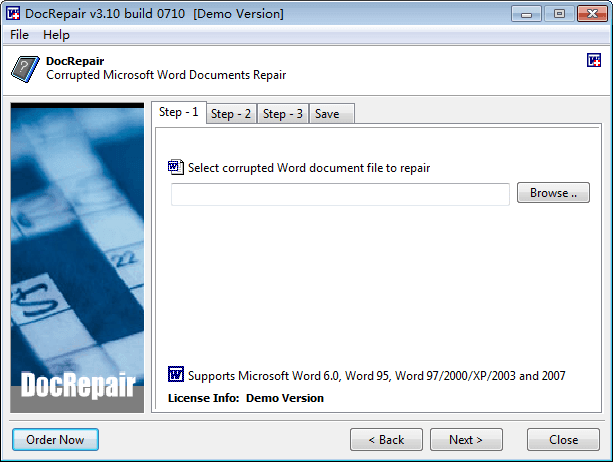Click the small Word-repair icon at top right
Image resolution: width=613 pixels, height=462 pixels.
594,60
